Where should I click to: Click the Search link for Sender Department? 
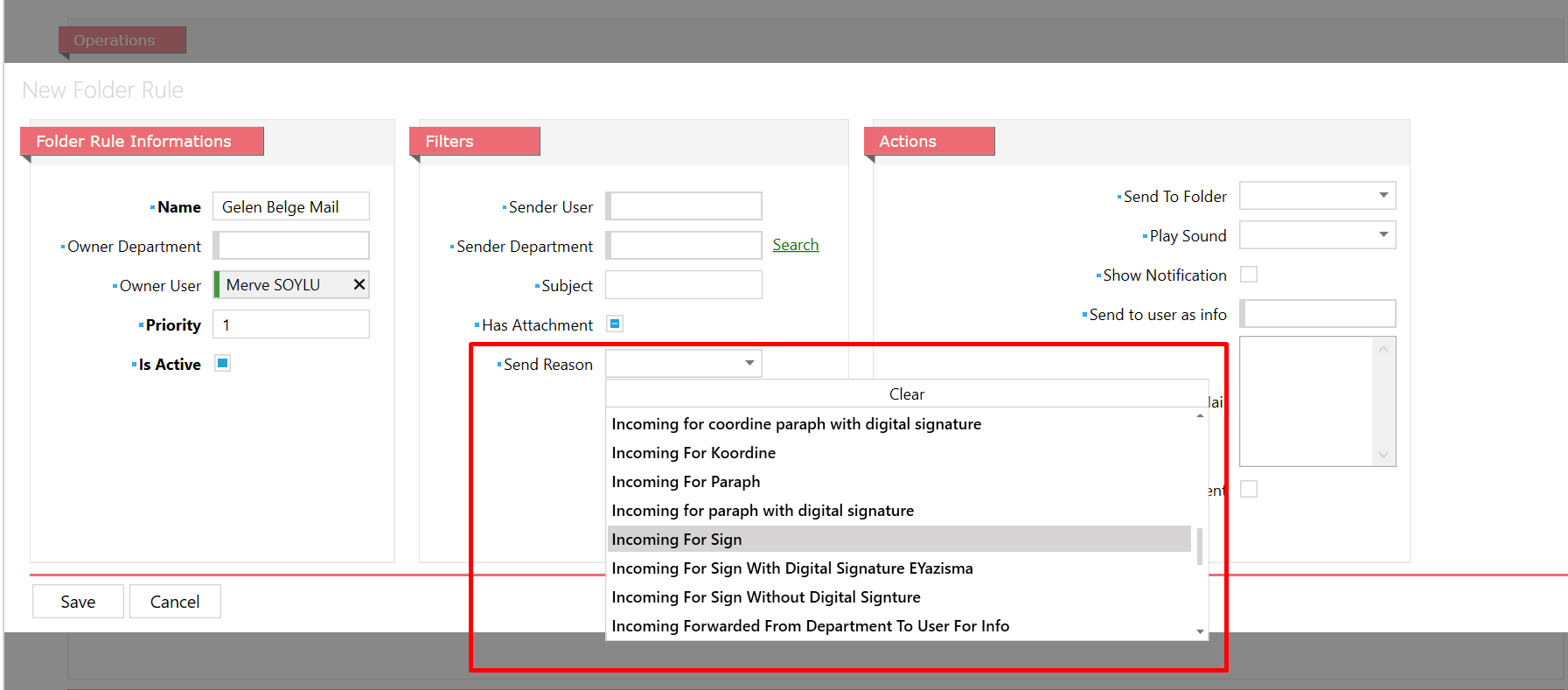[x=795, y=245]
